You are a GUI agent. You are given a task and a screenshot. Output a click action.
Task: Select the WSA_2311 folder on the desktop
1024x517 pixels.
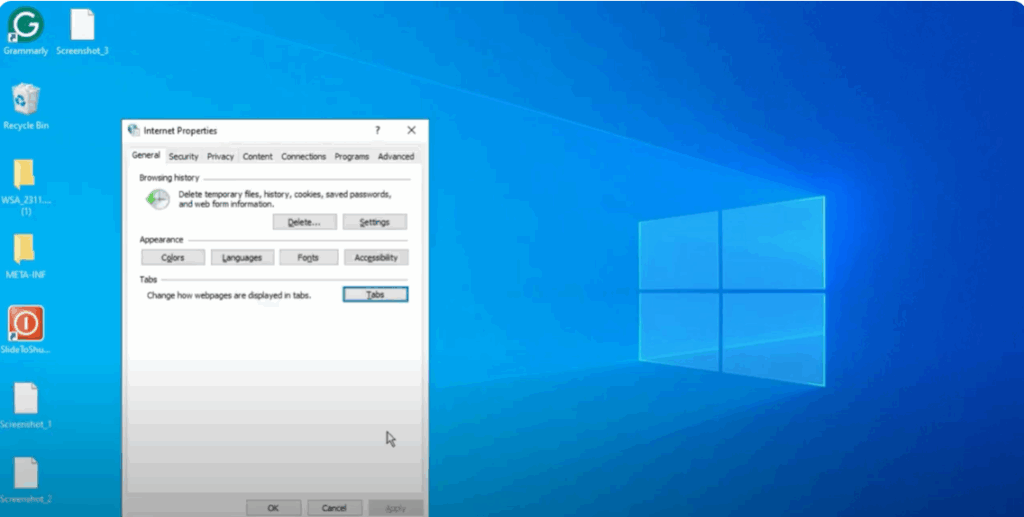[x=25, y=175]
